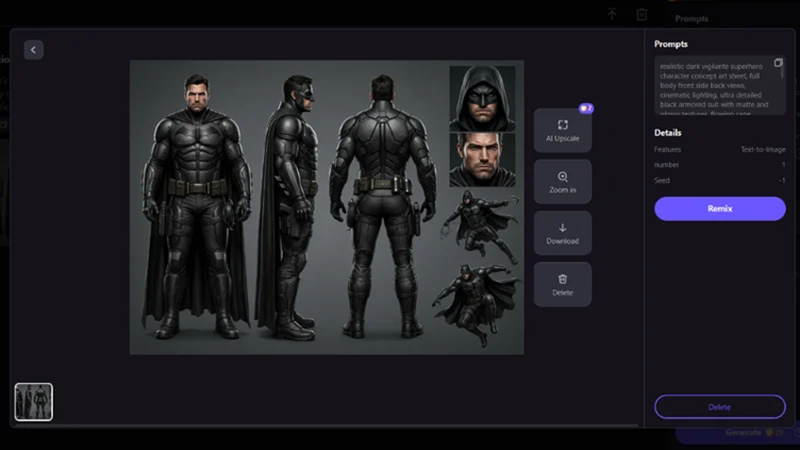Copy the prompt text with copy icon

click(778, 63)
